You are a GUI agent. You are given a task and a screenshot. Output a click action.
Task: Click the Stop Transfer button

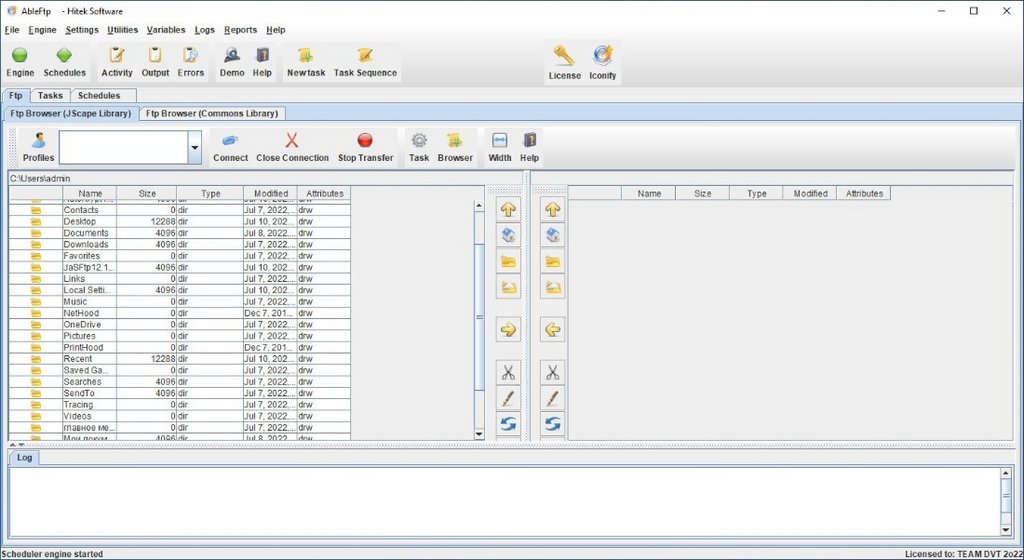[365, 147]
